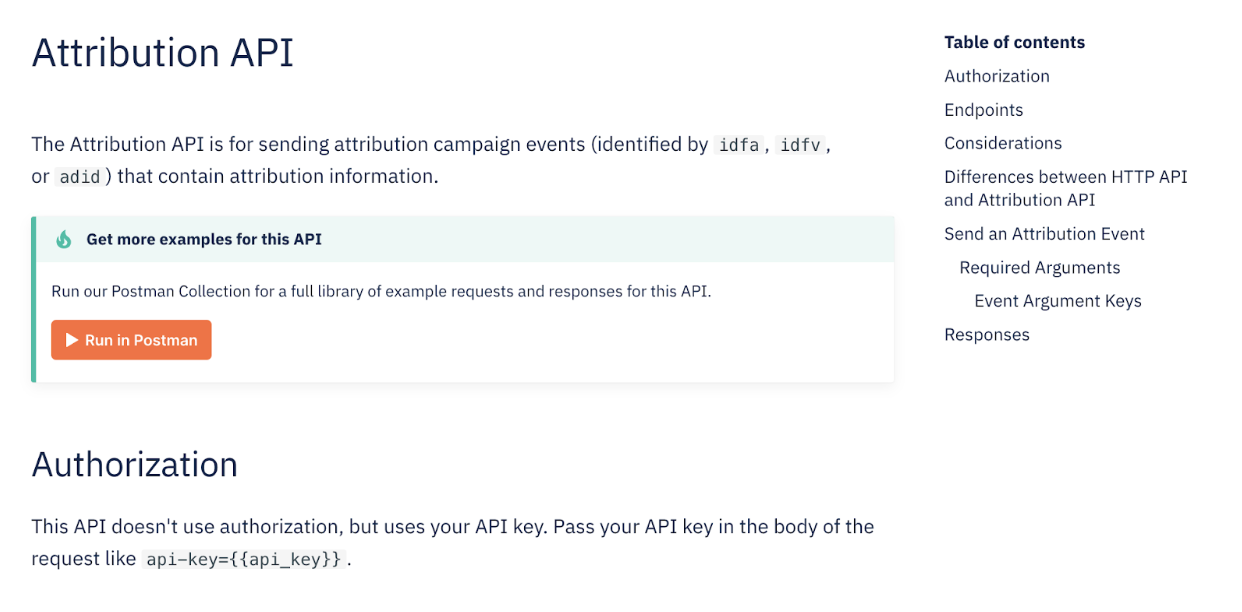This screenshot has width=1242, height=612.
Task: Select Send an Attribution Event link
Action: (1044, 234)
